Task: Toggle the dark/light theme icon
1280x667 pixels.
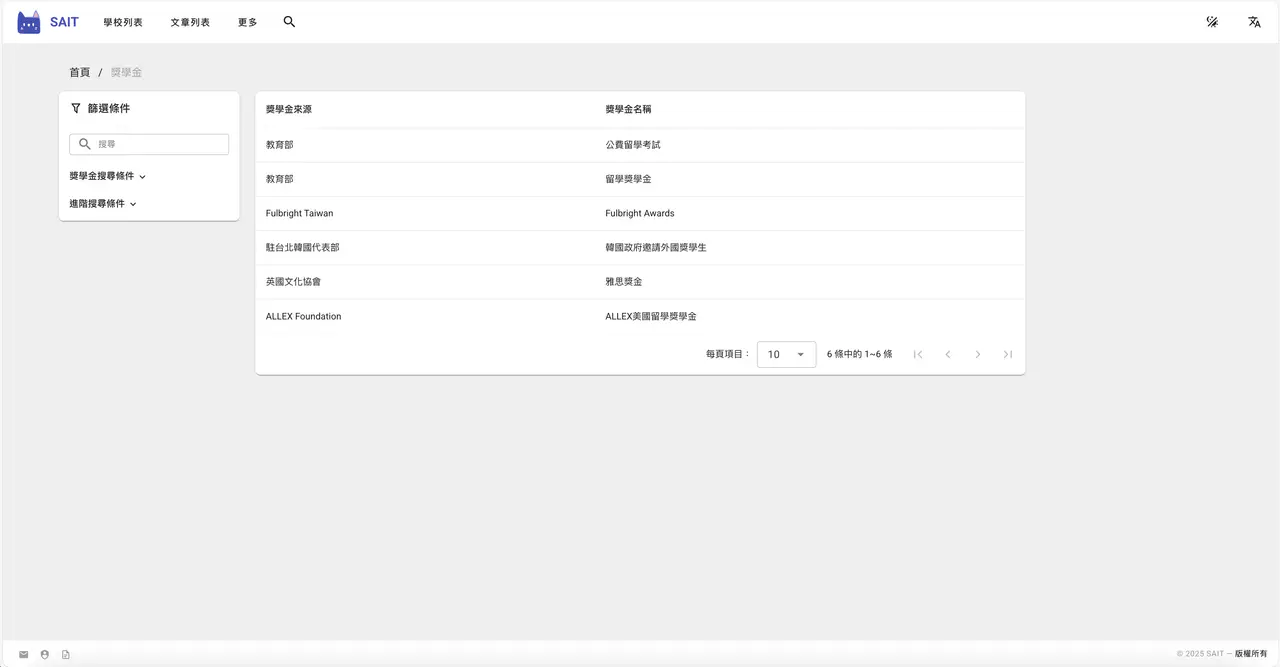Action: coord(1212,22)
